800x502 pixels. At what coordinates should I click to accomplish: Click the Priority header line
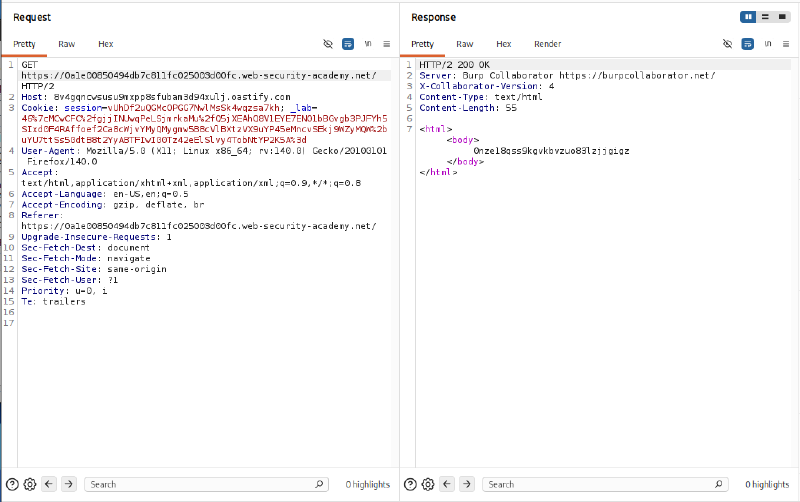(64, 291)
